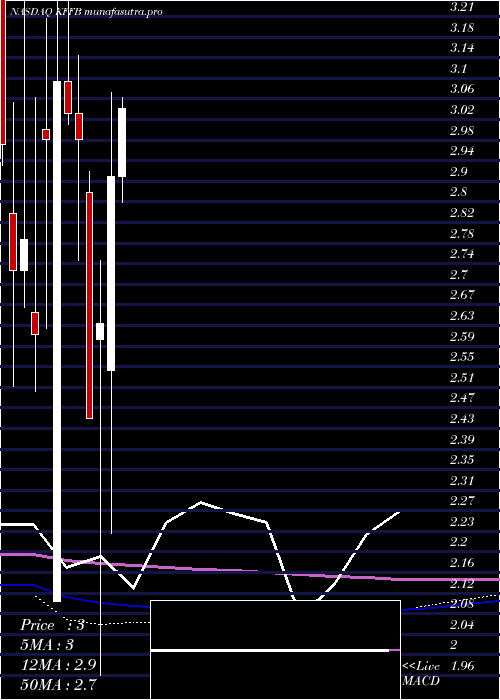Click the 2.55 price axis label
500x700 pixels.
462,357
